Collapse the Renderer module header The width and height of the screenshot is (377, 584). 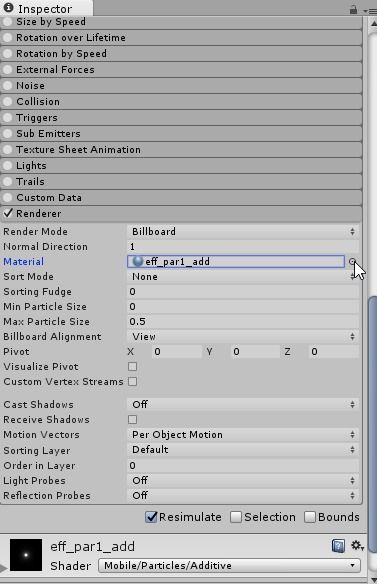click(x=181, y=213)
